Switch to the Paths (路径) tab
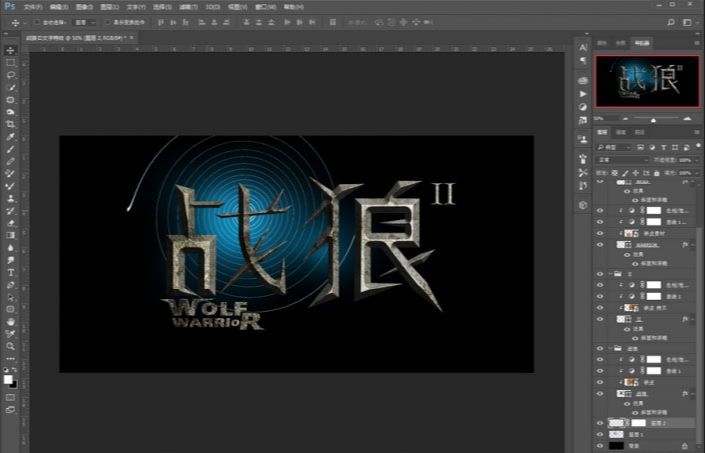 pyautogui.click(x=639, y=132)
